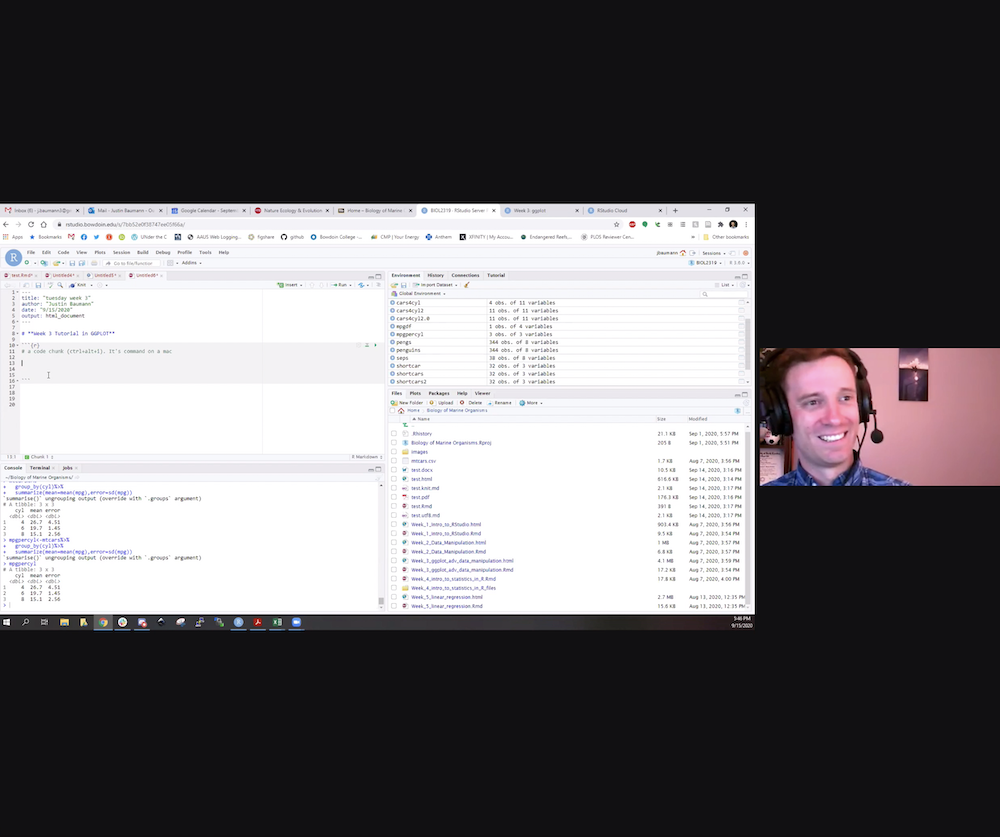
Task: Open the Zoom app in the taskbar
Action: coord(296,622)
